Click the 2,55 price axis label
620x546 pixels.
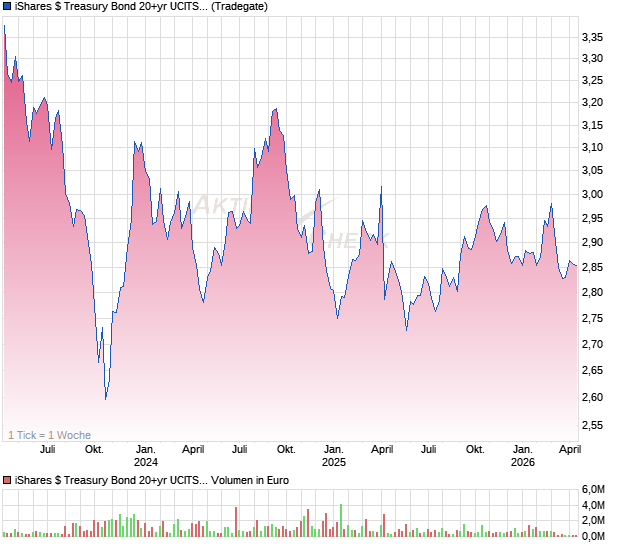point(593,425)
